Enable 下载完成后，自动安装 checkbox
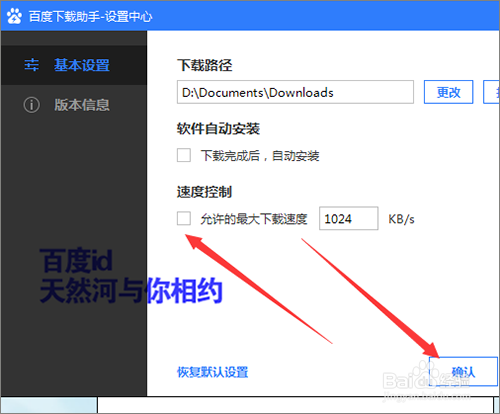This screenshot has height=414, width=500. coord(184,155)
